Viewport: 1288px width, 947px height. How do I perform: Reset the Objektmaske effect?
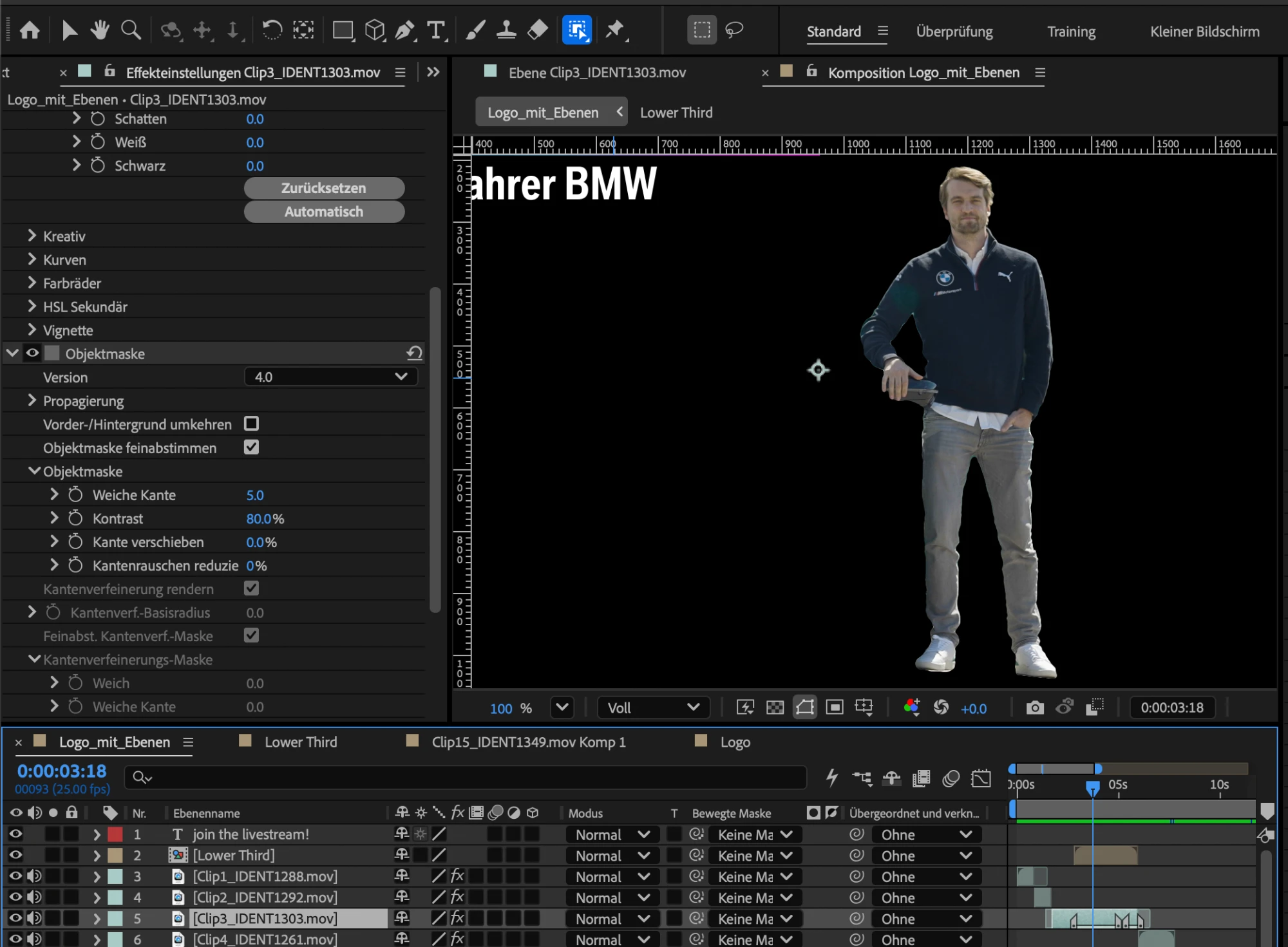click(414, 353)
